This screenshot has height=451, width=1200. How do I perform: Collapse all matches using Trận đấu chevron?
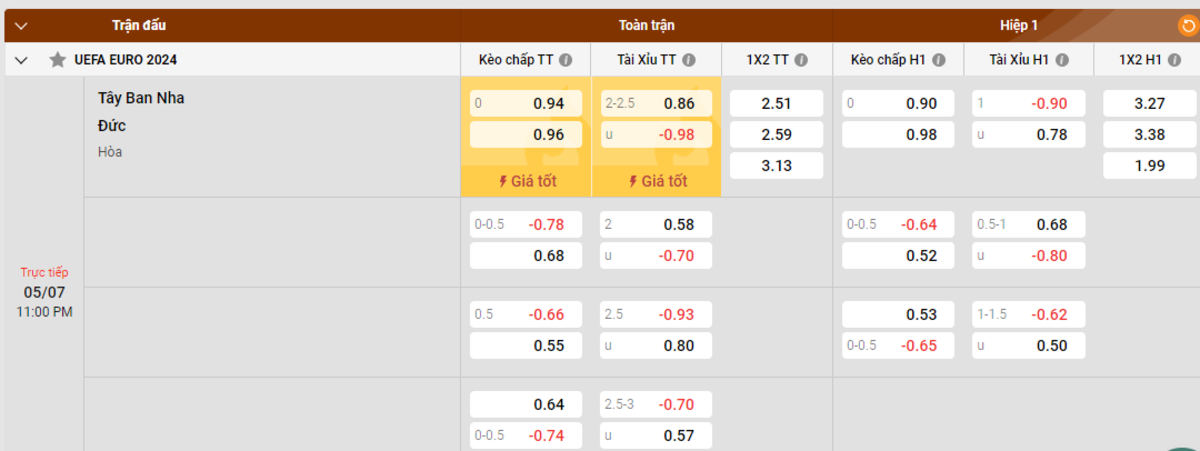pos(21,26)
